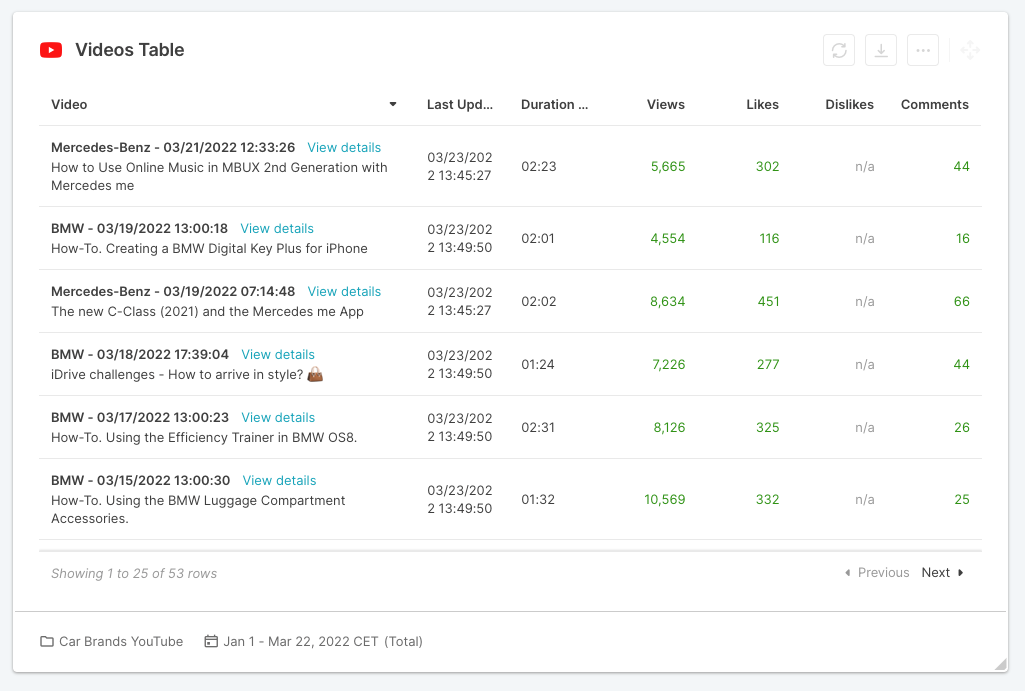Click the next page arrow icon
Viewport: 1025px width, 691px height.
coord(960,573)
